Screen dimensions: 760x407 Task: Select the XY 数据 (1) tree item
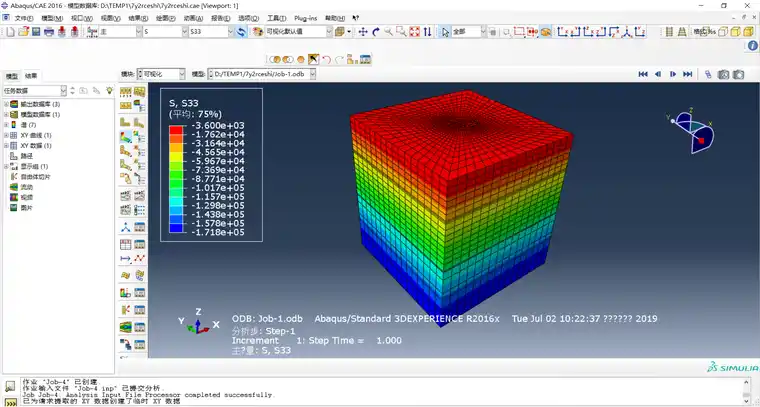(35, 145)
